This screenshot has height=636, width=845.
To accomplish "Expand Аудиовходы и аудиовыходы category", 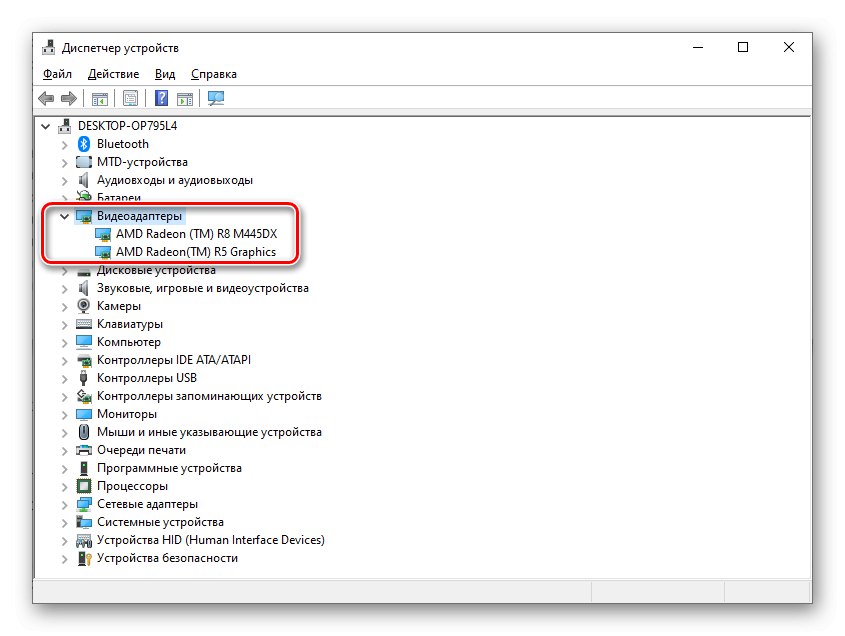I will (x=65, y=181).
